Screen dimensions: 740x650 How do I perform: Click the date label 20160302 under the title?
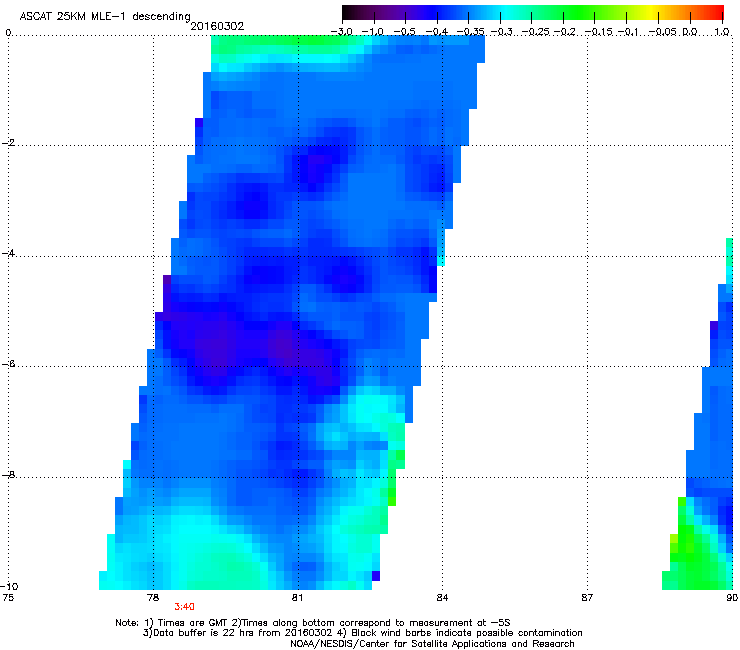click(x=217, y=26)
